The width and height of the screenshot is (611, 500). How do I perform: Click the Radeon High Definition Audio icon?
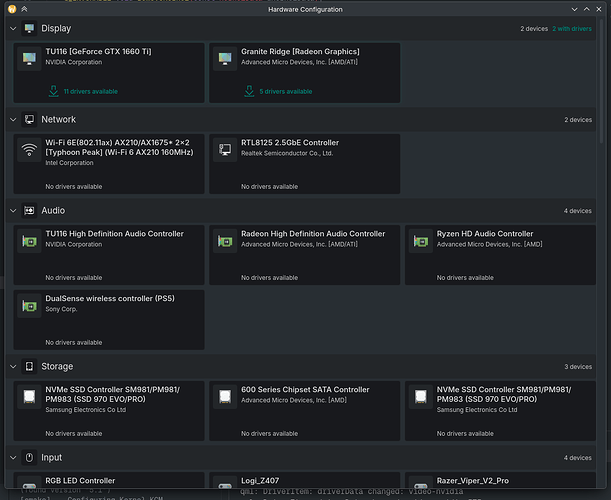225,243
